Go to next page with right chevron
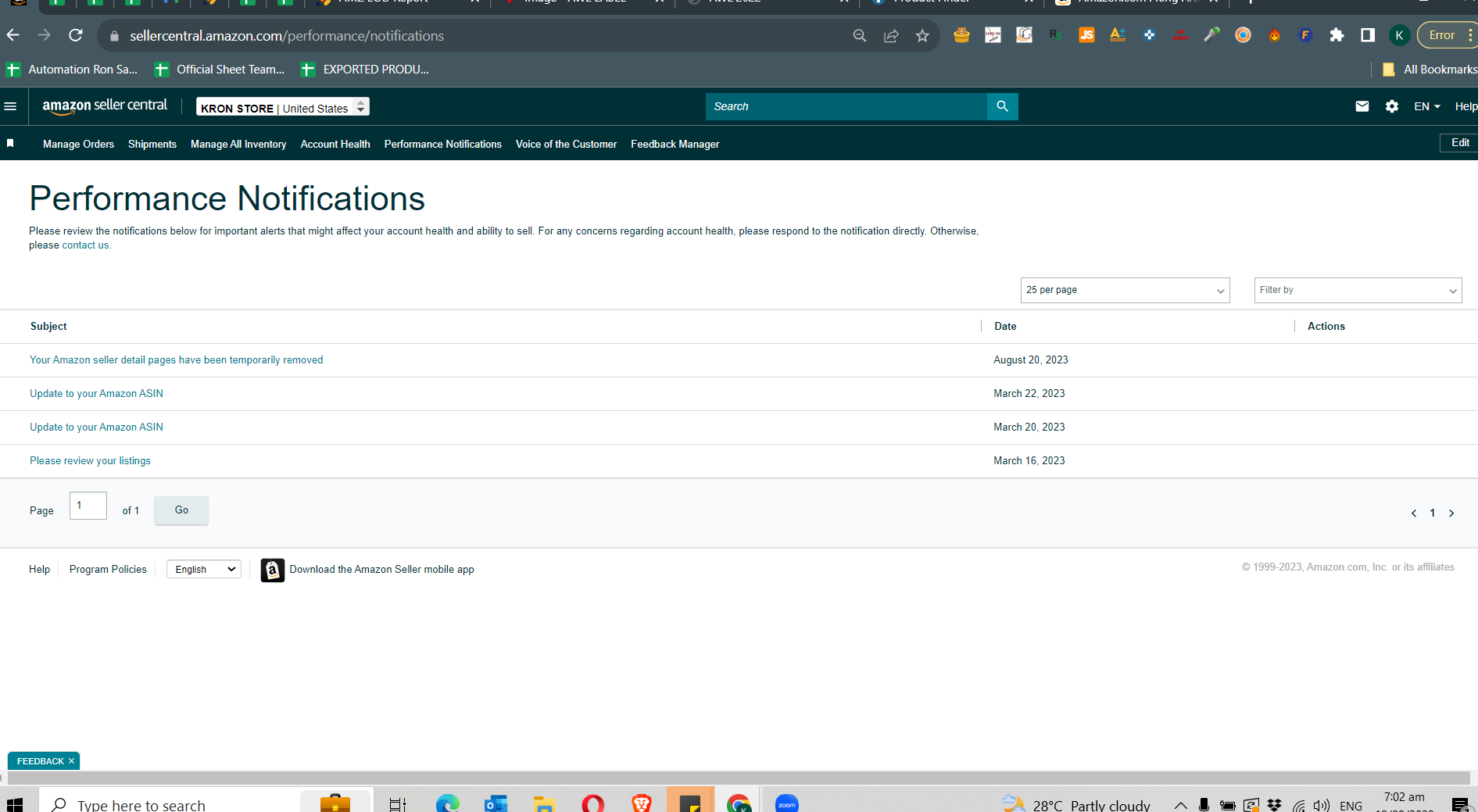 pos(1451,513)
